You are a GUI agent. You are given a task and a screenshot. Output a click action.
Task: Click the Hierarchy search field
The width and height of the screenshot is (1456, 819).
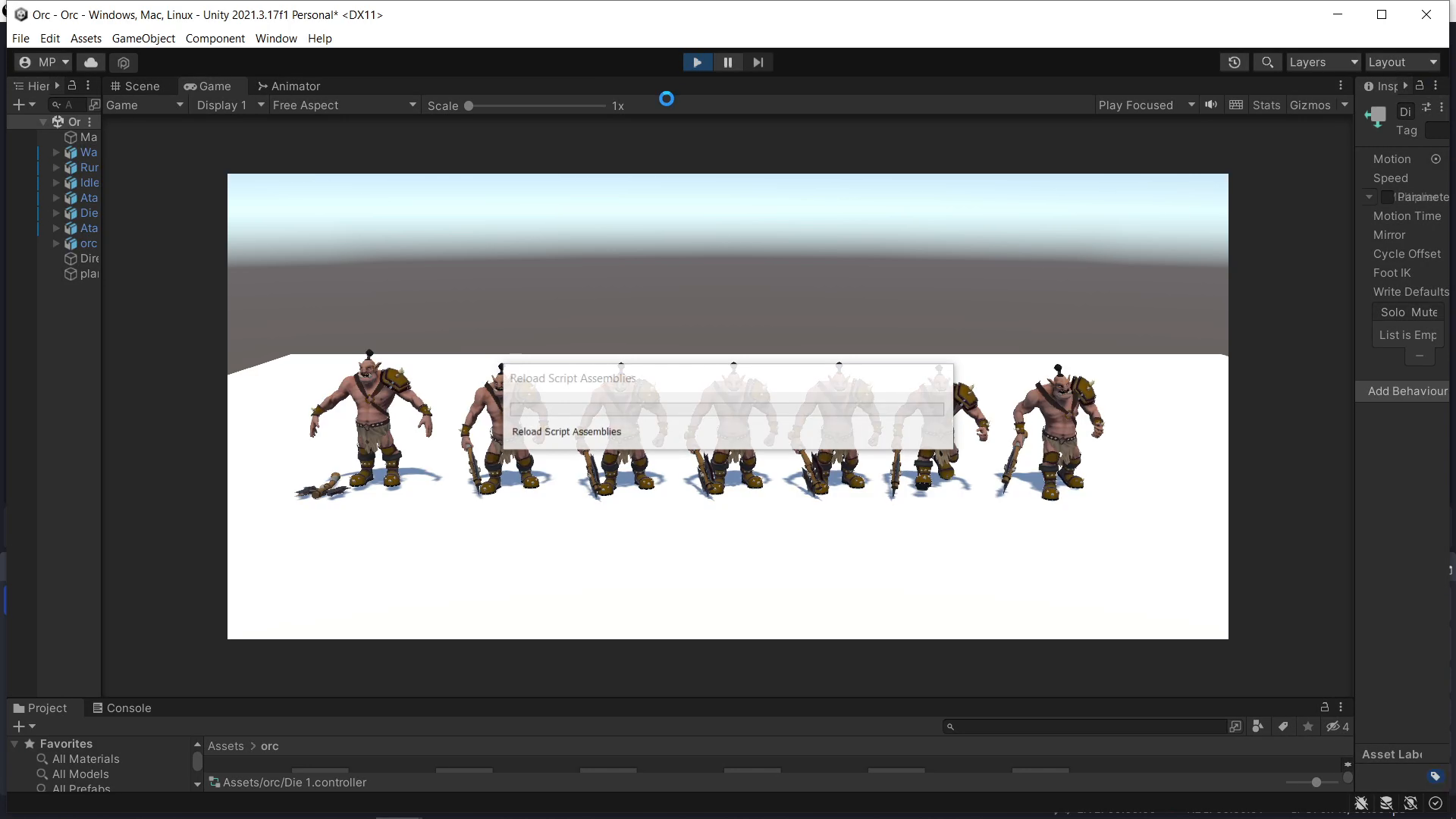point(67,105)
